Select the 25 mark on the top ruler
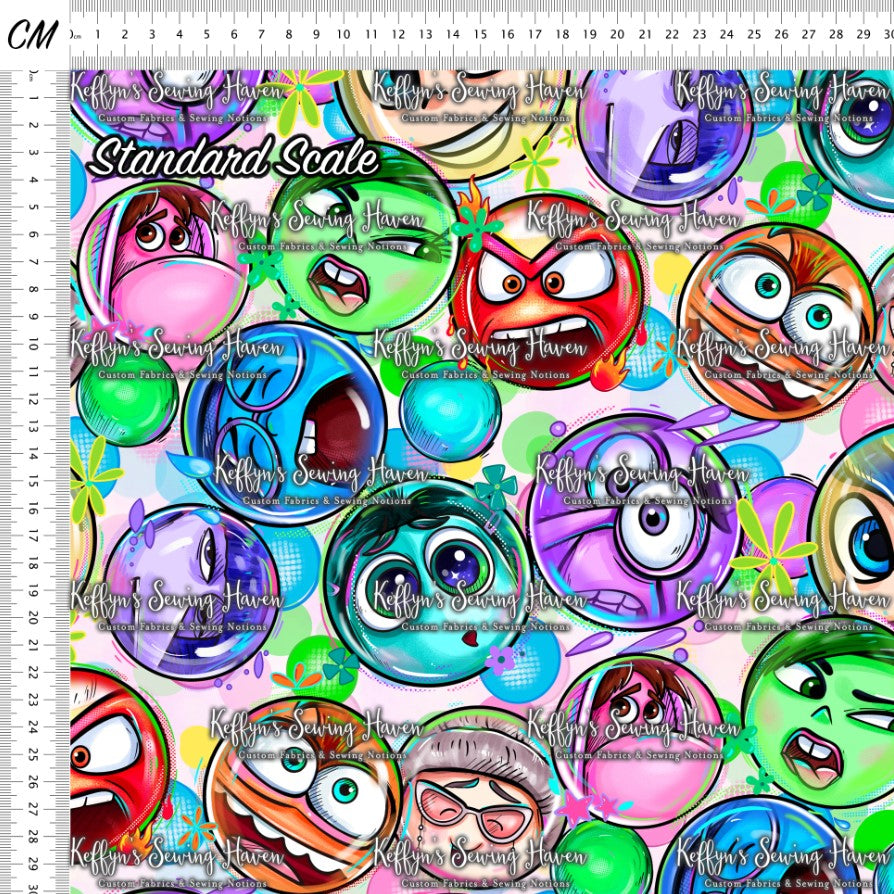 [x=754, y=35]
